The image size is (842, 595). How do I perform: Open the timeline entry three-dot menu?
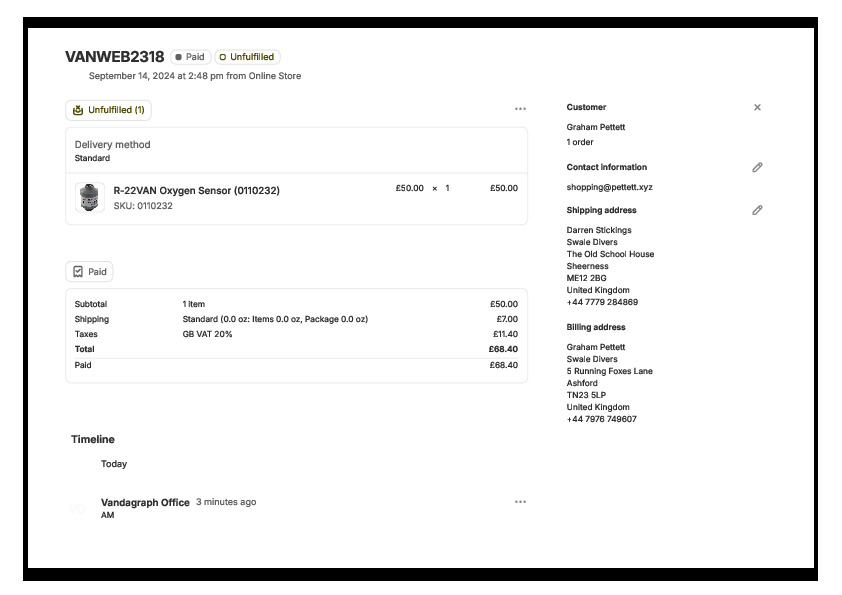tap(520, 502)
